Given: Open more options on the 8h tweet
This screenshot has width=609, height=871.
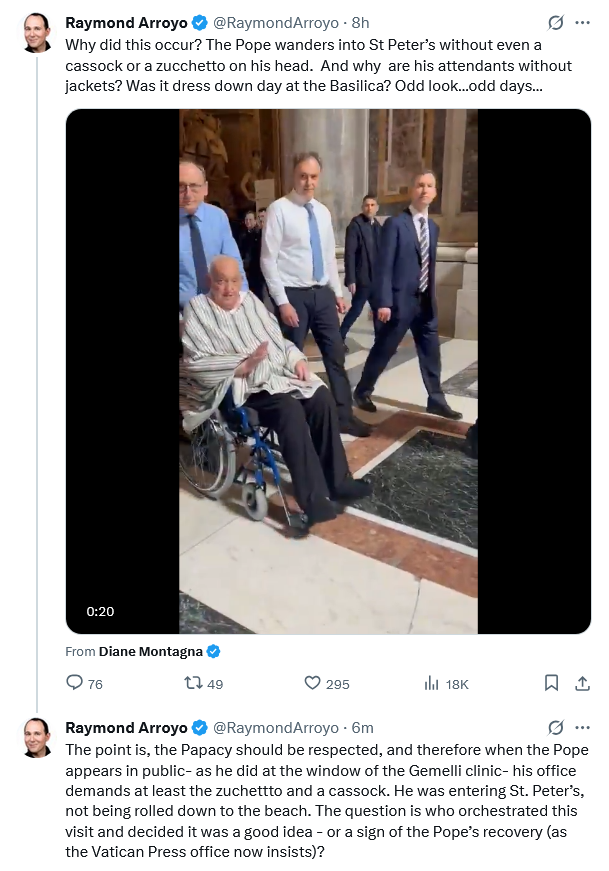Looking at the screenshot, I should click(583, 23).
